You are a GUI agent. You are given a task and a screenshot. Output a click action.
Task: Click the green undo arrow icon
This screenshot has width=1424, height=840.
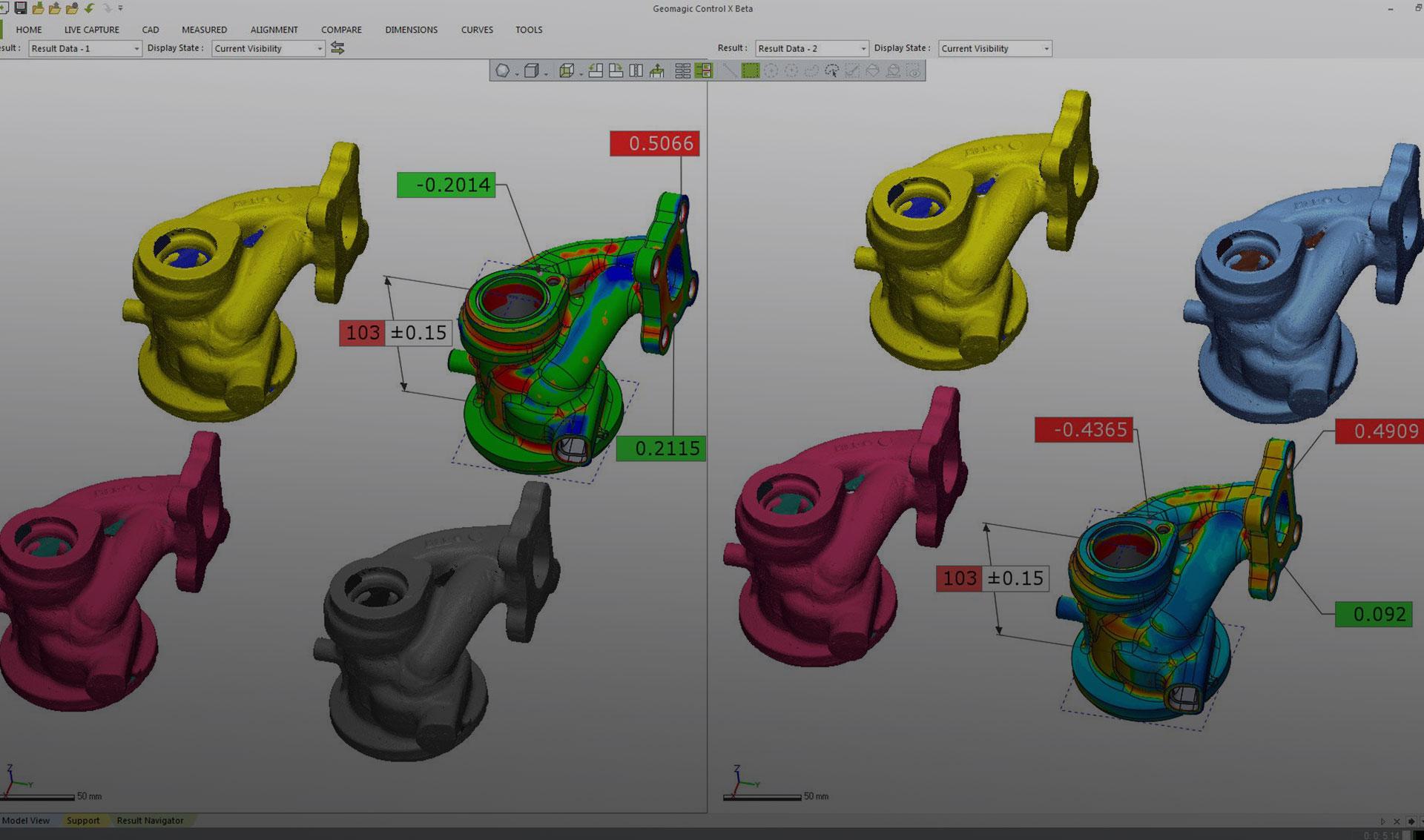coord(89,8)
